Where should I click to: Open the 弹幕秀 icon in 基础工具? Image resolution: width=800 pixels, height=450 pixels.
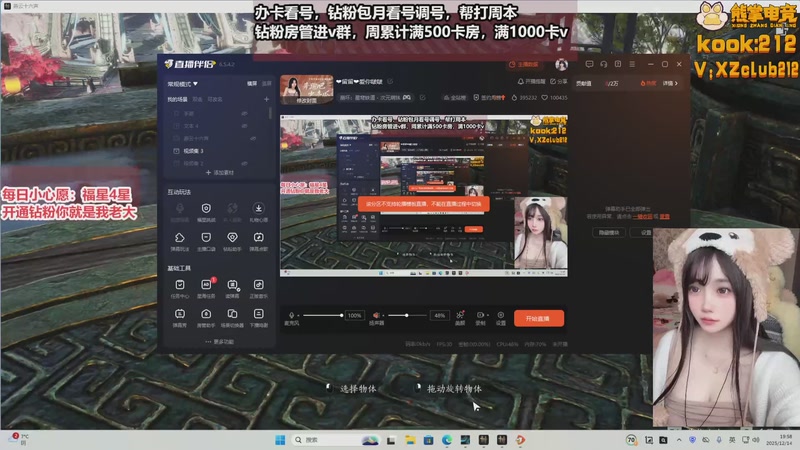(x=180, y=314)
